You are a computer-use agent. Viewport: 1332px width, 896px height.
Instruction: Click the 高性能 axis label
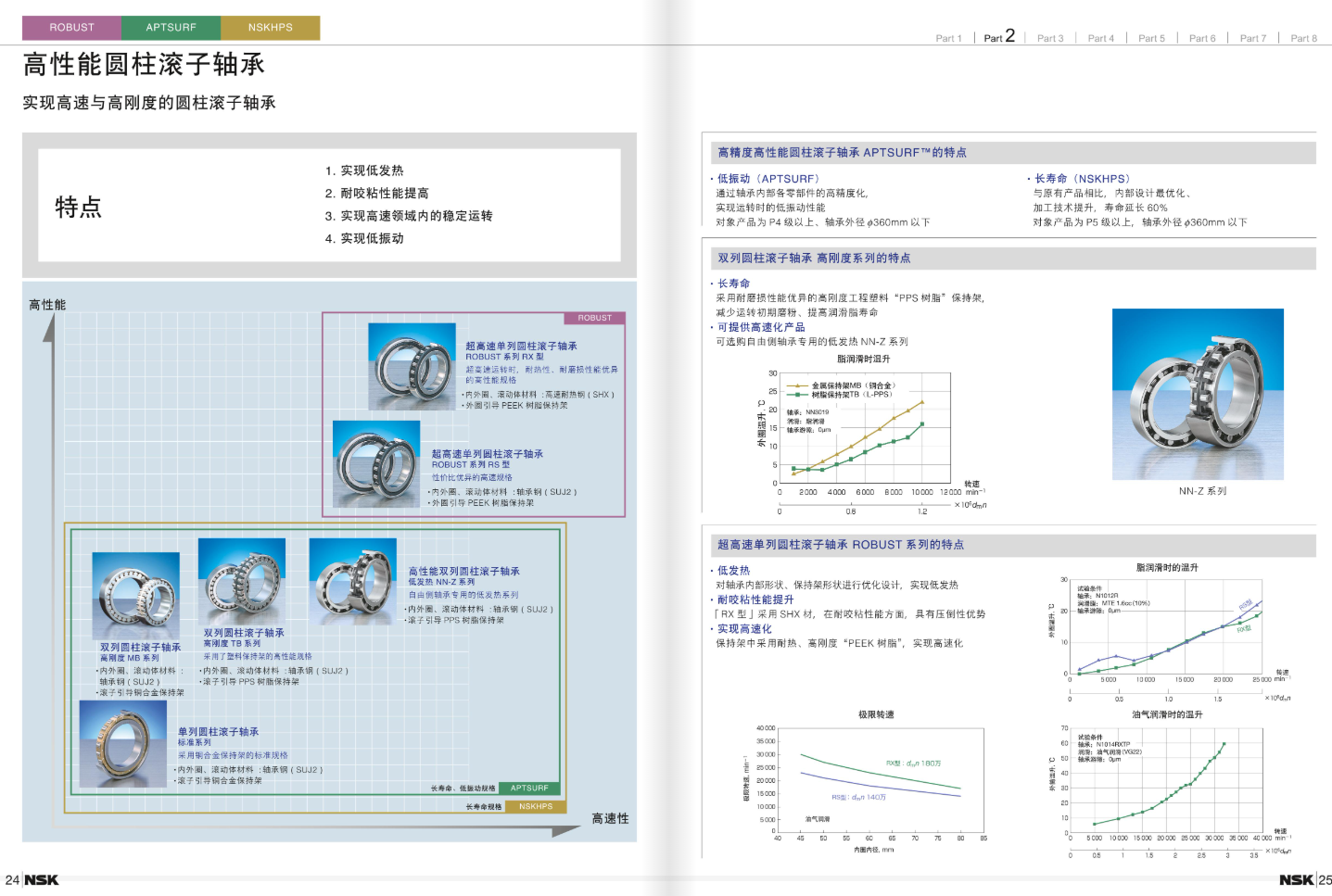point(47,305)
